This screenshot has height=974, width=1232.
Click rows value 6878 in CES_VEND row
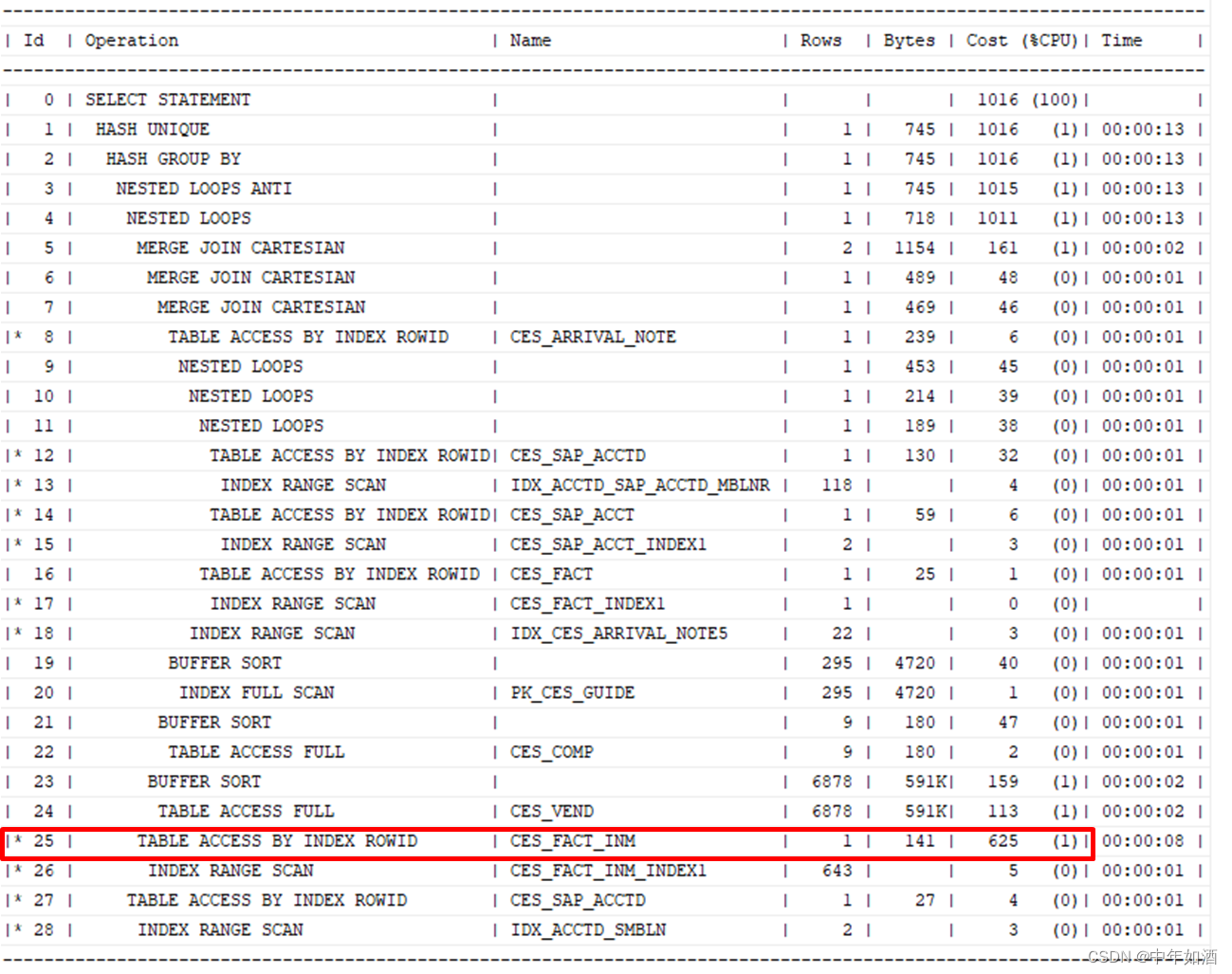point(832,812)
